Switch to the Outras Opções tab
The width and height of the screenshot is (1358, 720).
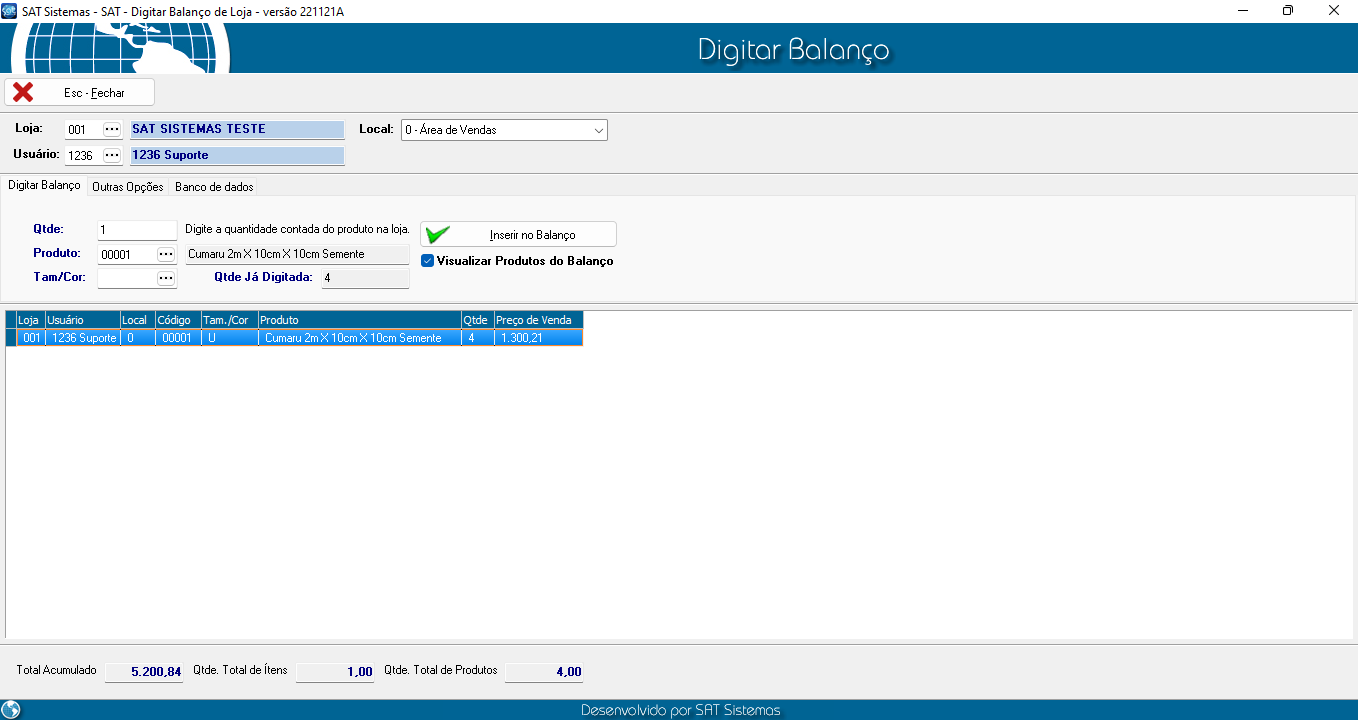(x=127, y=187)
